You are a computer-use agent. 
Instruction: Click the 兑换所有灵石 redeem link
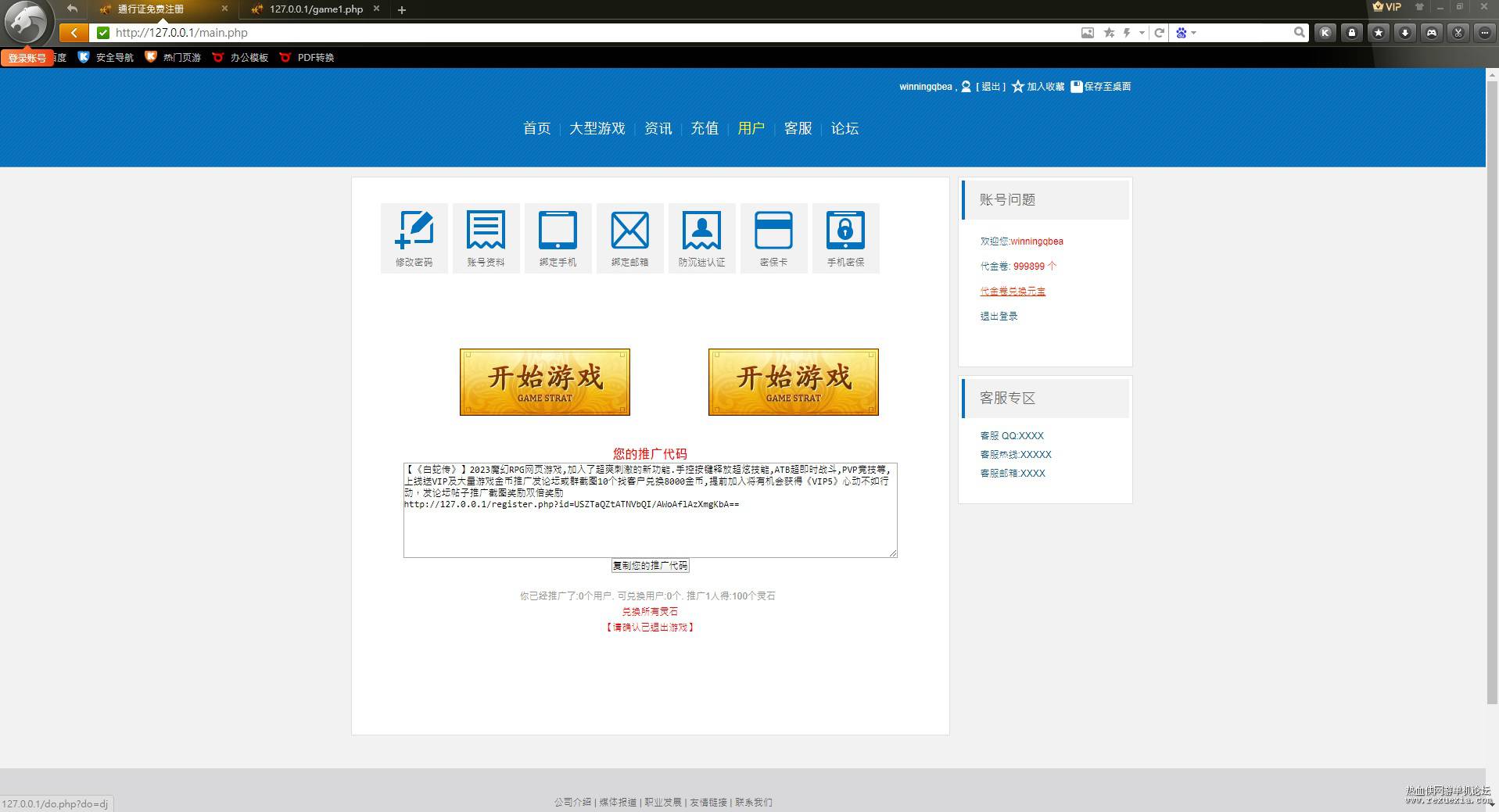[650, 612]
